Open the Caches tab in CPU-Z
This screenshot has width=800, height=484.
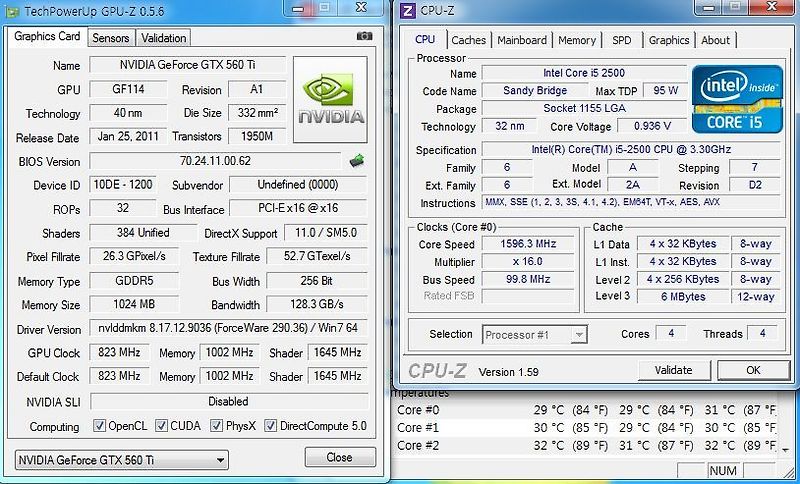click(468, 40)
